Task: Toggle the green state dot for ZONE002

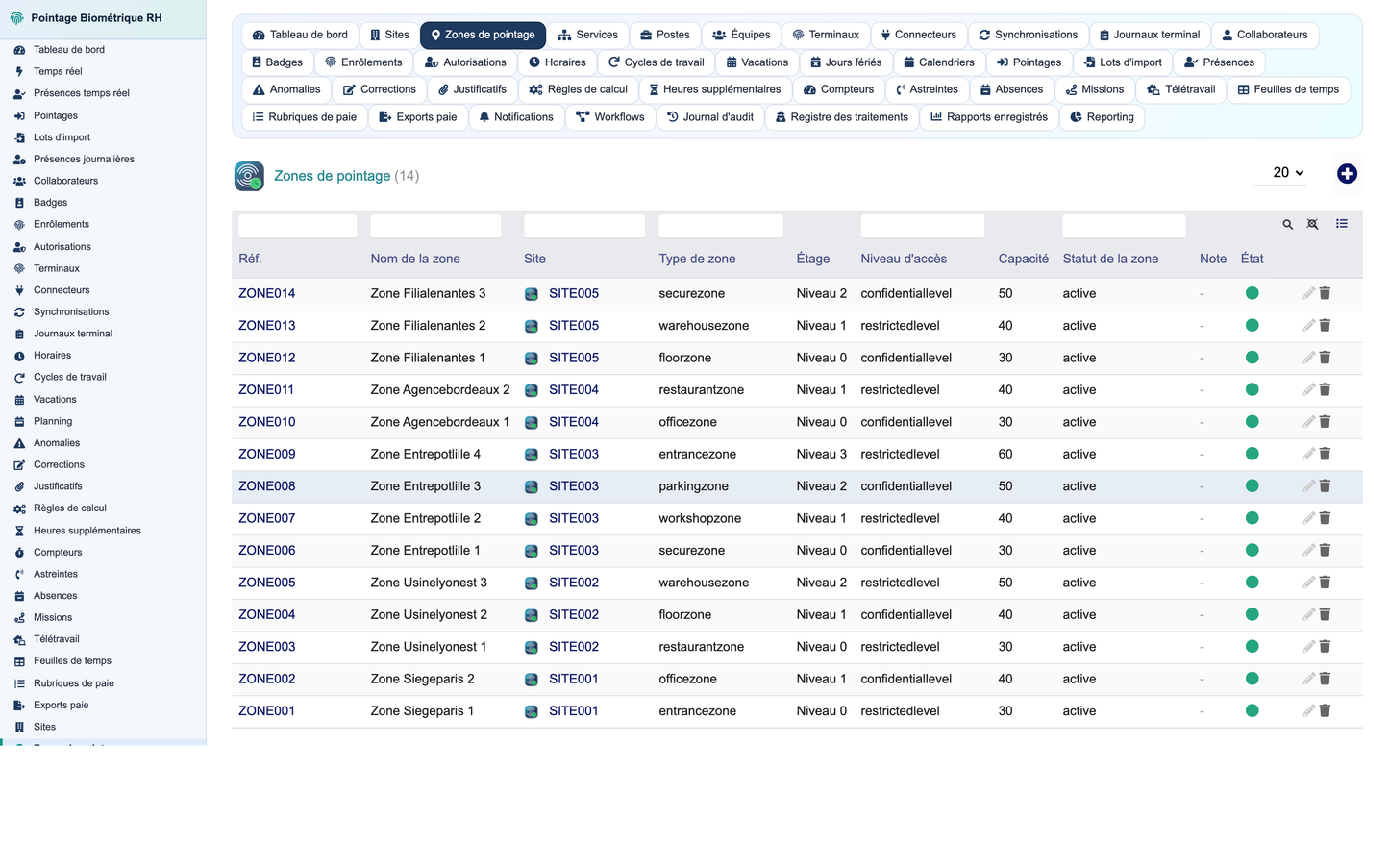Action: coord(1252,679)
